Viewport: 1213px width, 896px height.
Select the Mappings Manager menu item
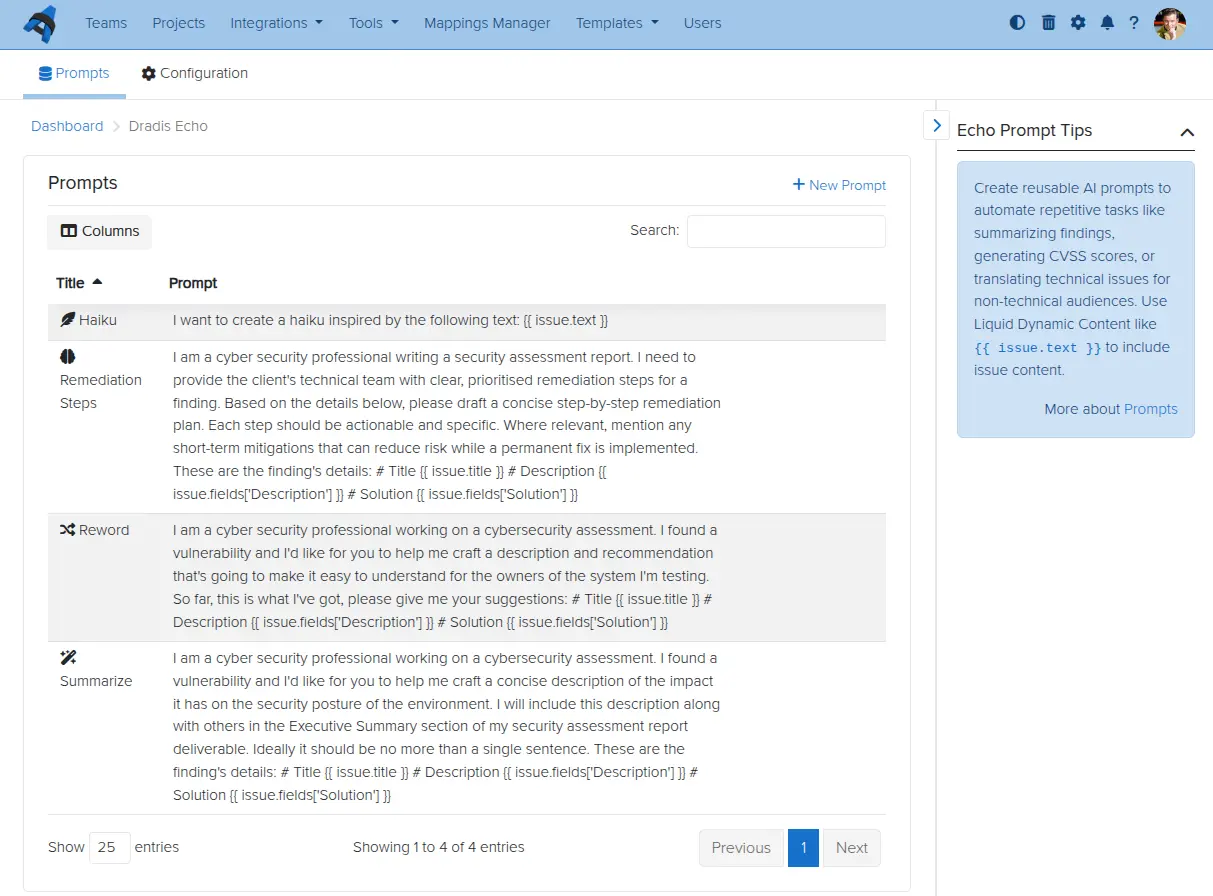487,22
